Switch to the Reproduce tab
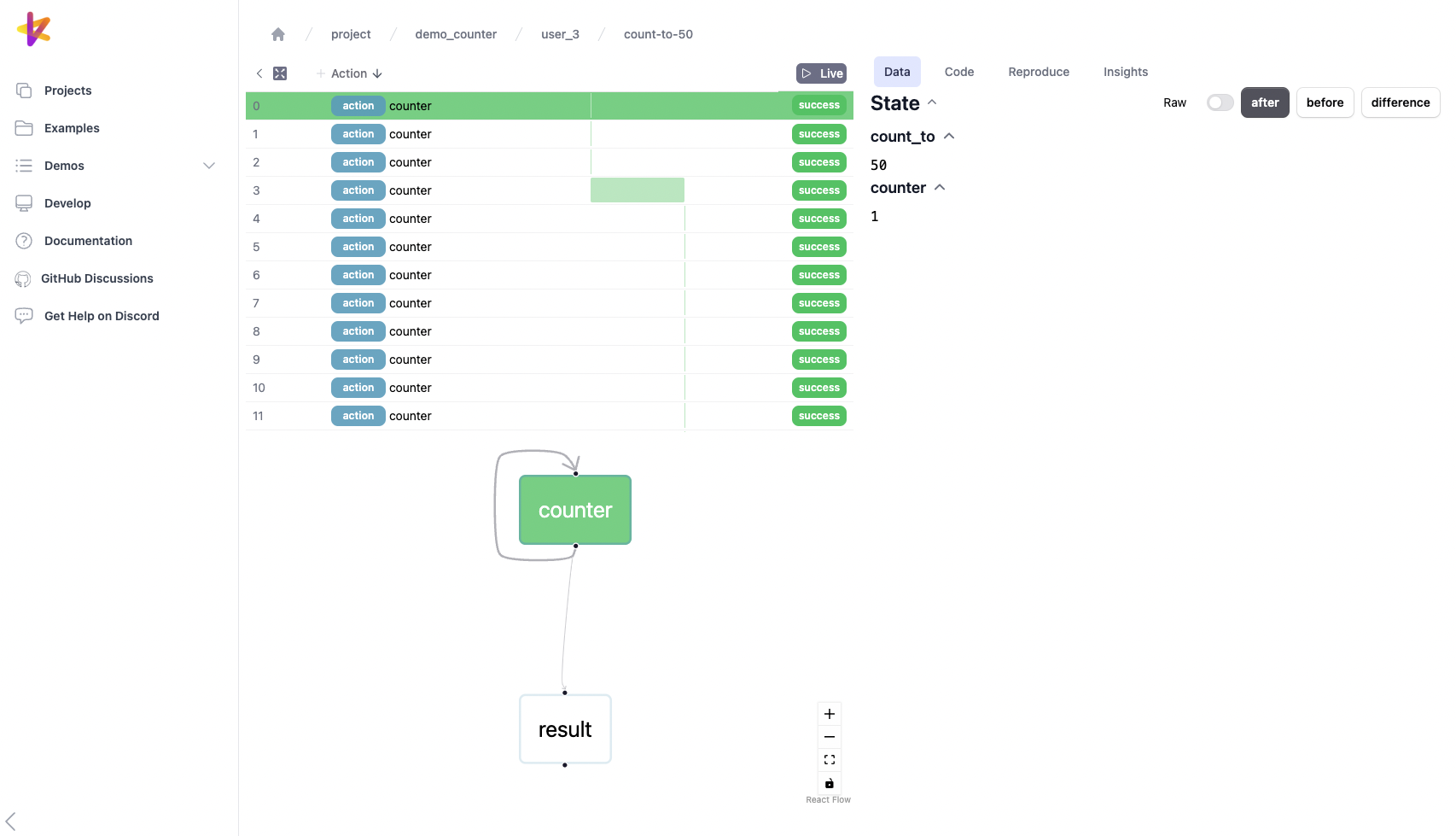Image resolution: width=1456 pixels, height=836 pixels. 1039,72
